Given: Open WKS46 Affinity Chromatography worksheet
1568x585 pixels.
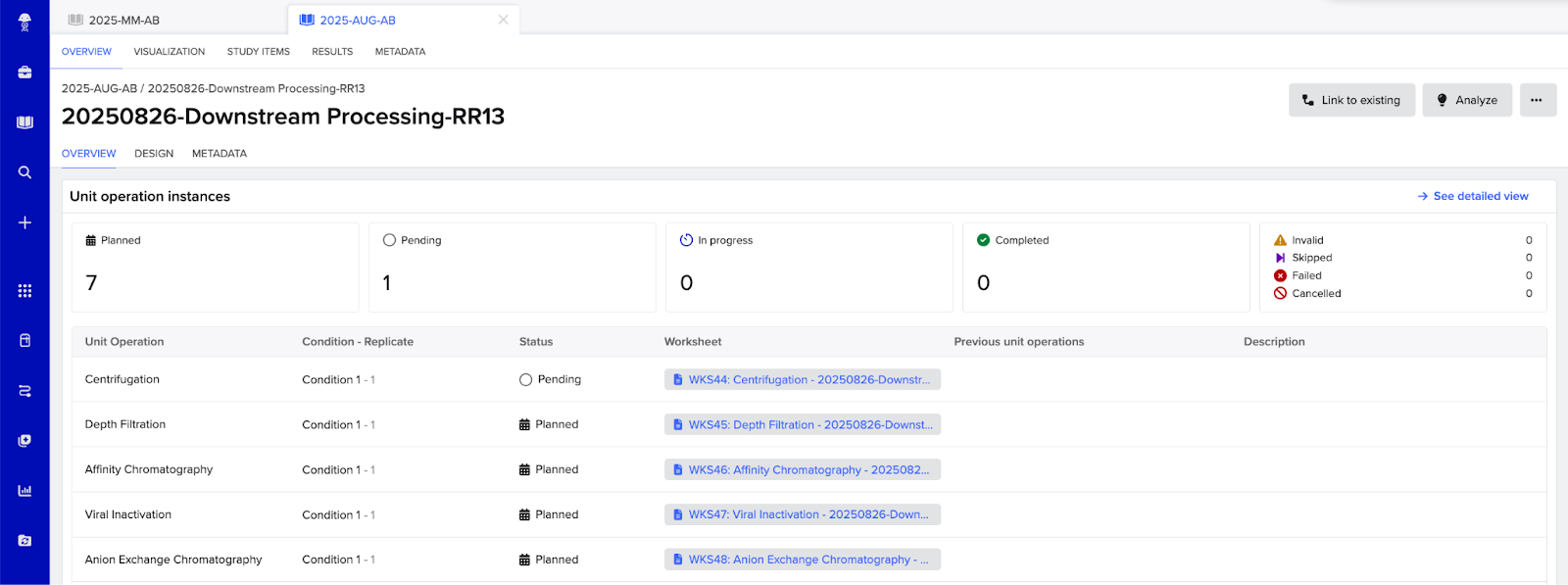Looking at the screenshot, I should (803, 469).
